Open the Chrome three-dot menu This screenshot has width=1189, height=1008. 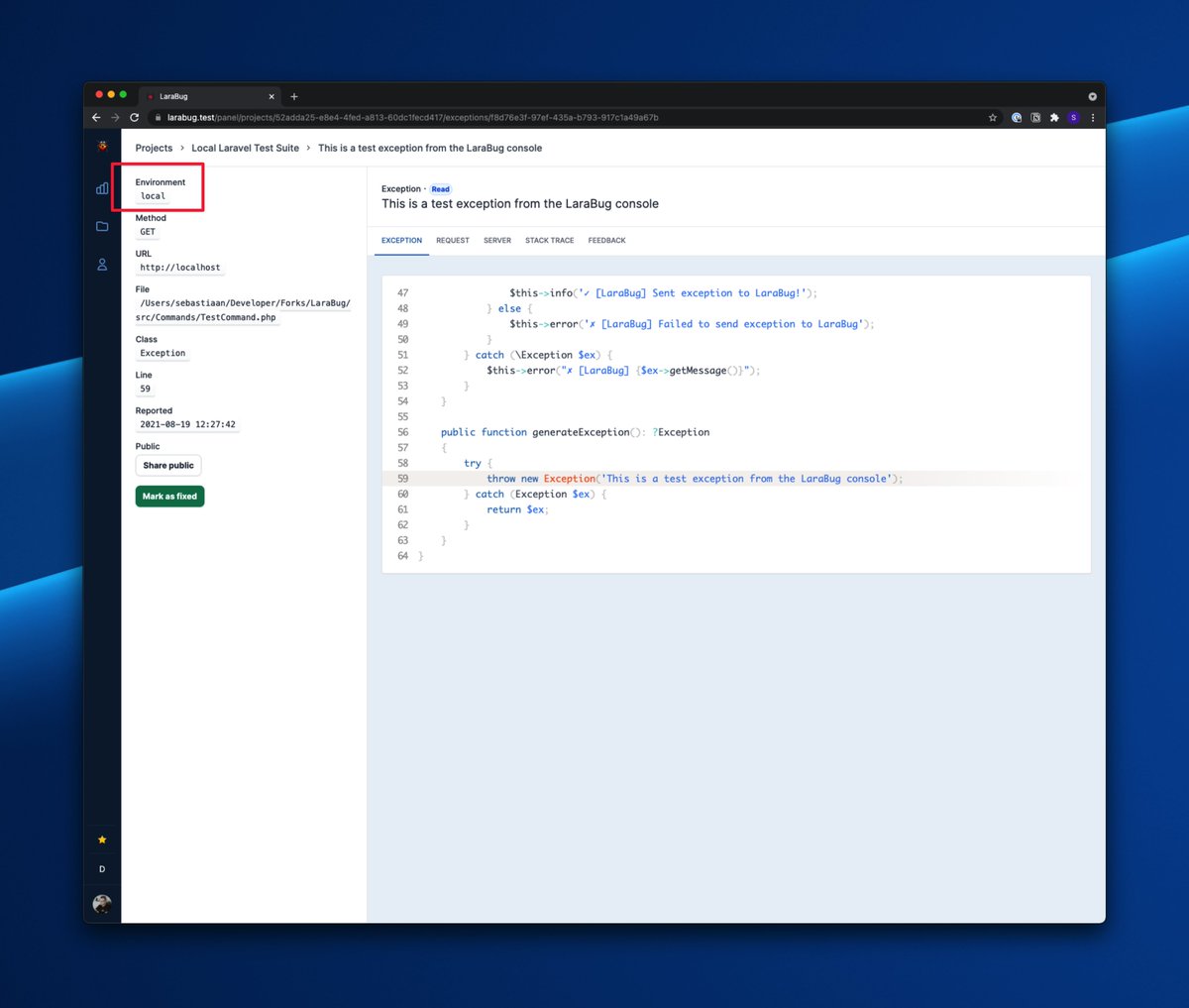(1093, 117)
